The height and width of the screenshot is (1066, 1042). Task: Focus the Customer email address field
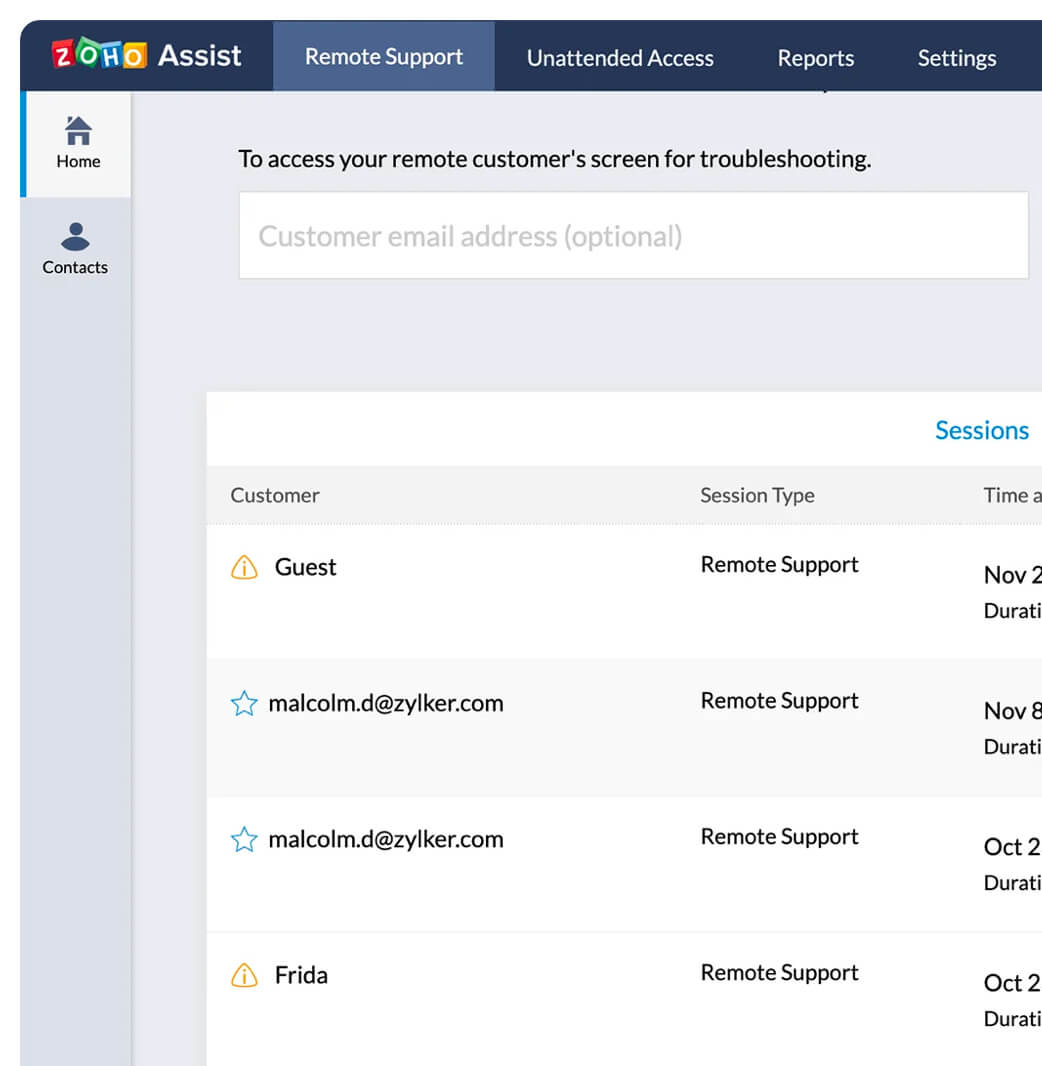633,236
